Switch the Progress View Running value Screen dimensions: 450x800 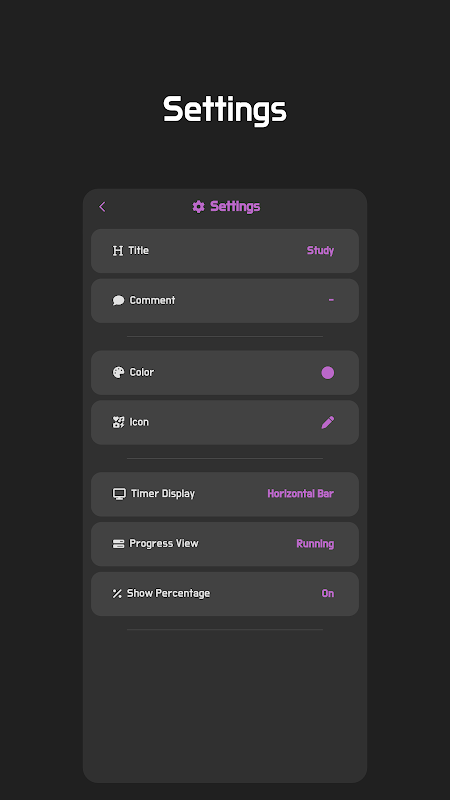click(x=315, y=544)
